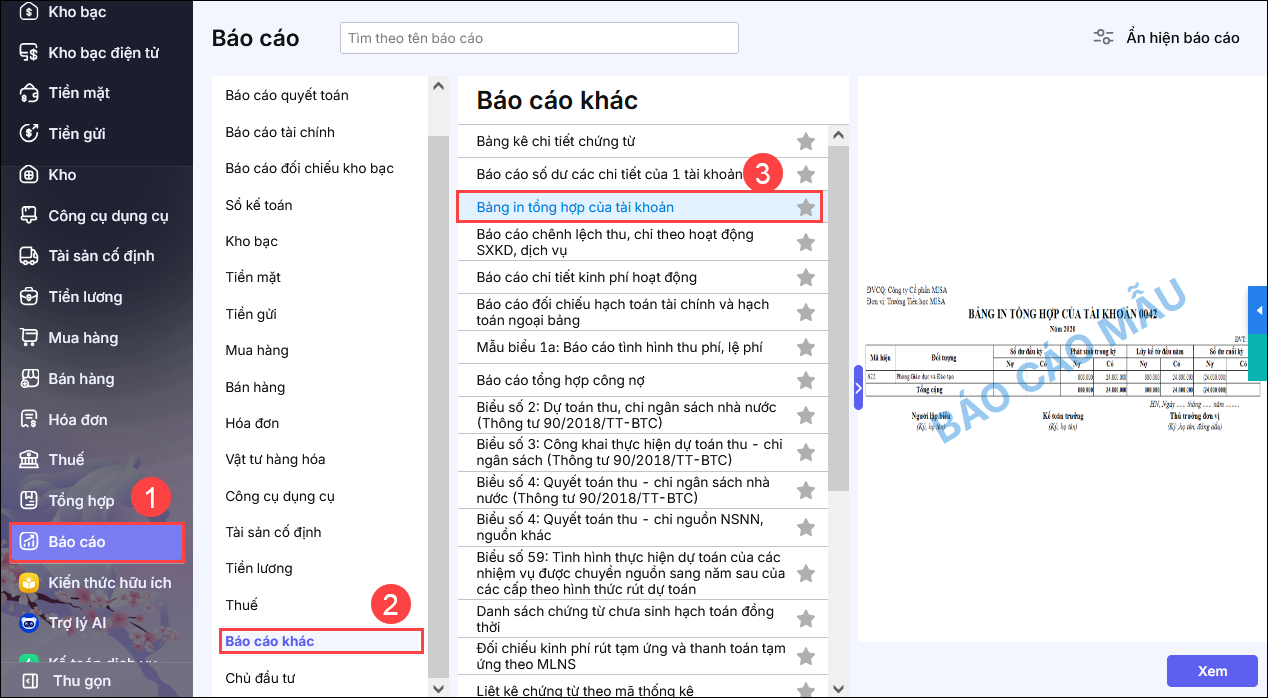The image size is (1268, 698).
Task: Open Tài sản cố định truck icon
Action: (30, 256)
